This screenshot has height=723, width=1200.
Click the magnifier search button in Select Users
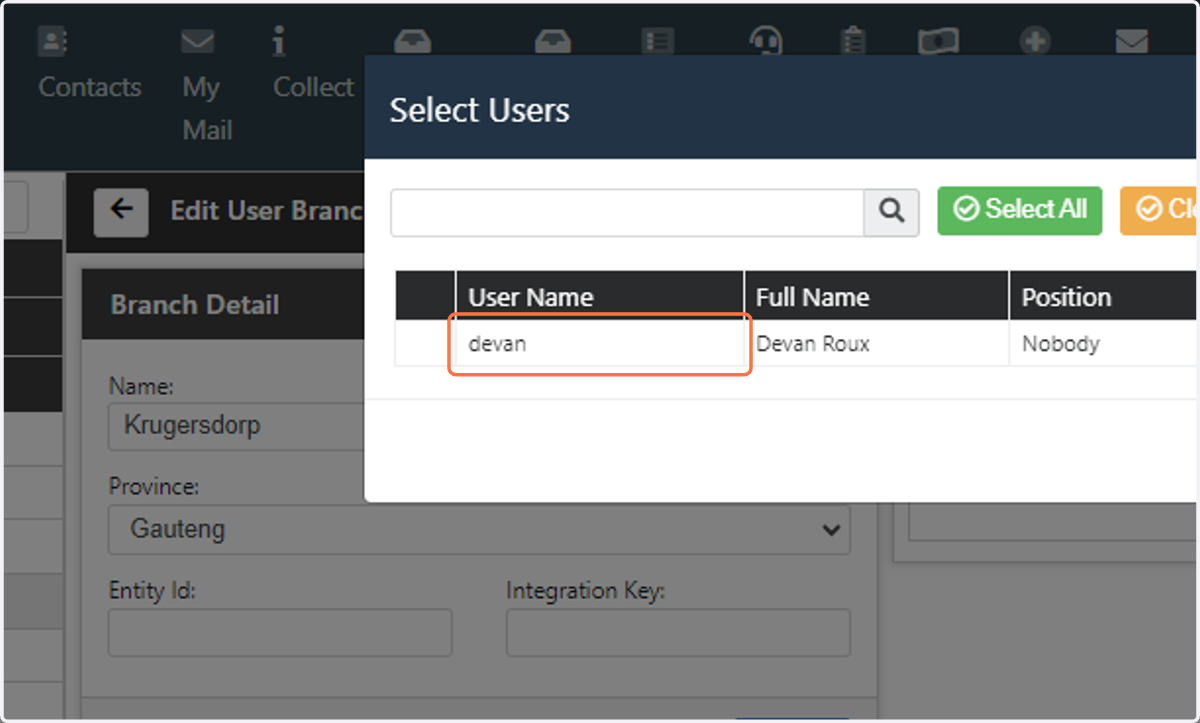(x=891, y=212)
